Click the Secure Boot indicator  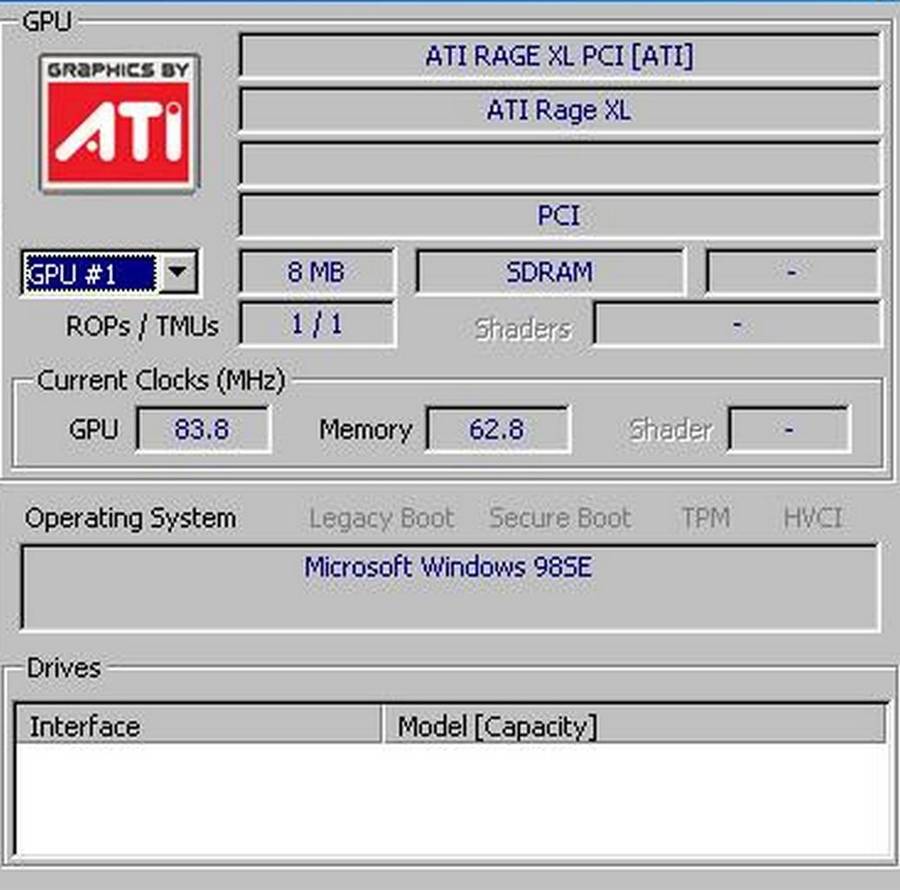[560, 518]
